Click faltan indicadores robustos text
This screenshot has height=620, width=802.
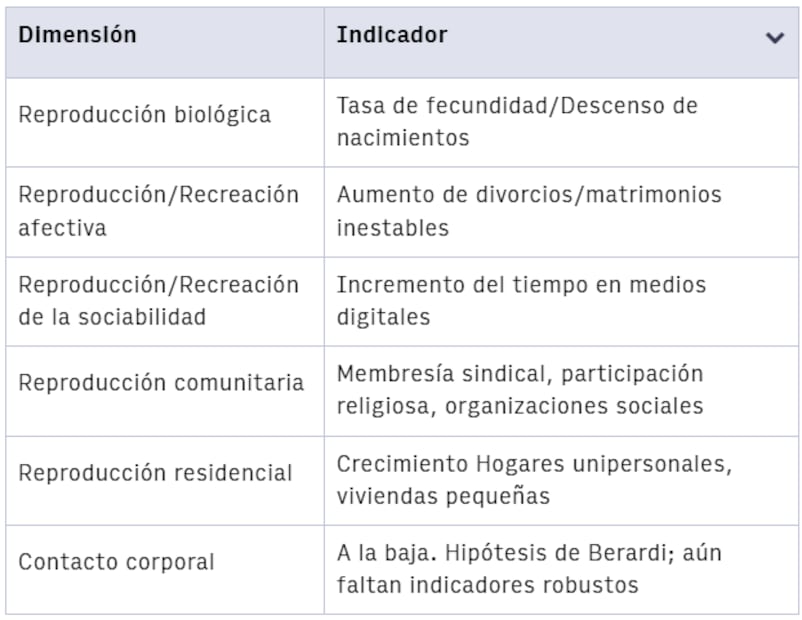click(488, 585)
